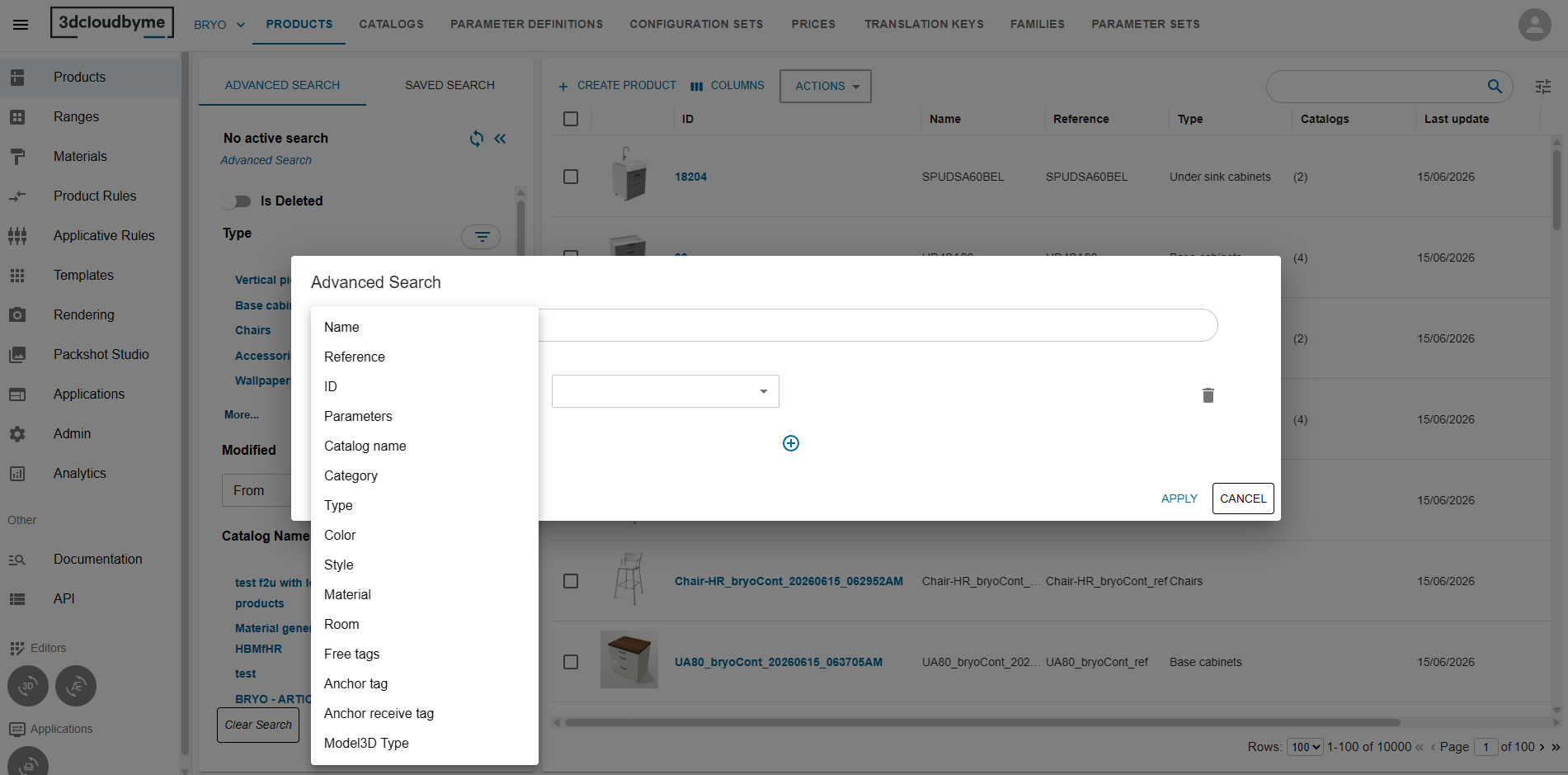This screenshot has height=775, width=1568.
Task: Choose Anchor receive tag option
Action: [425, 714]
